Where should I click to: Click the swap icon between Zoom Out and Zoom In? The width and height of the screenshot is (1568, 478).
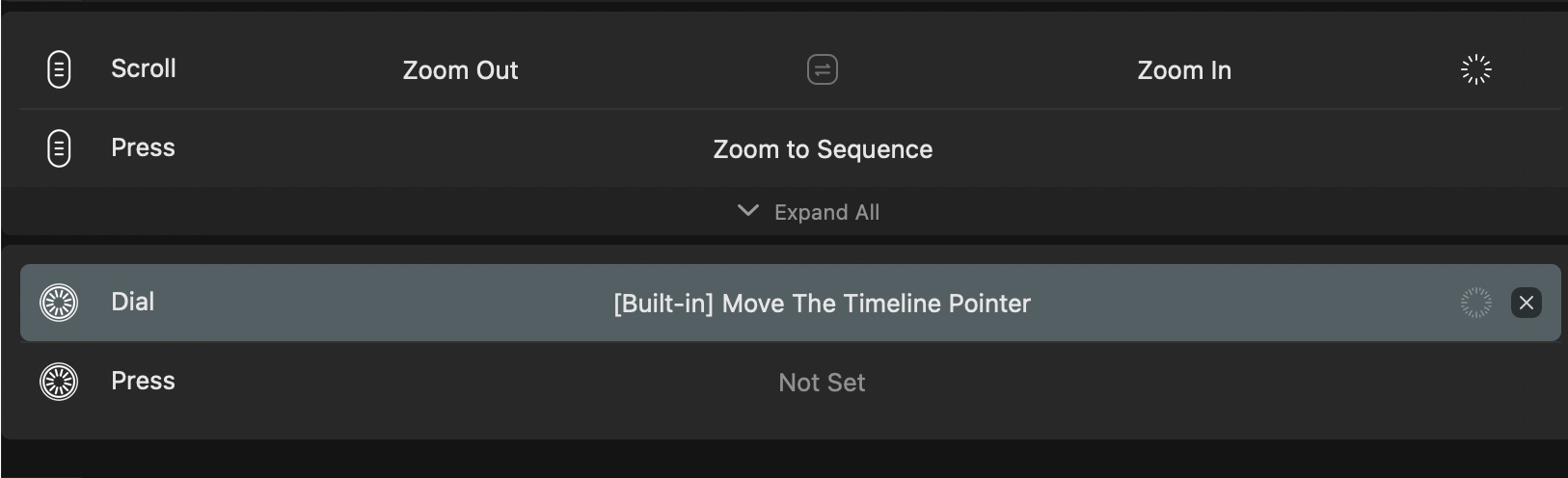[823, 69]
